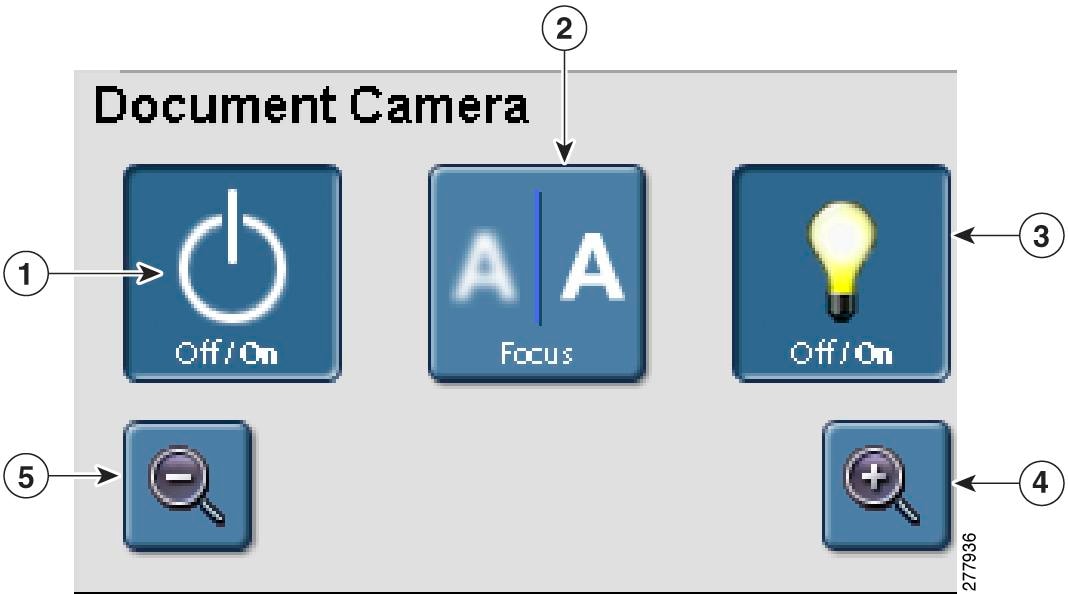Toggle the Off/On label under the power symbol
Viewport: 1068px width, 594px height.
(x=232, y=355)
